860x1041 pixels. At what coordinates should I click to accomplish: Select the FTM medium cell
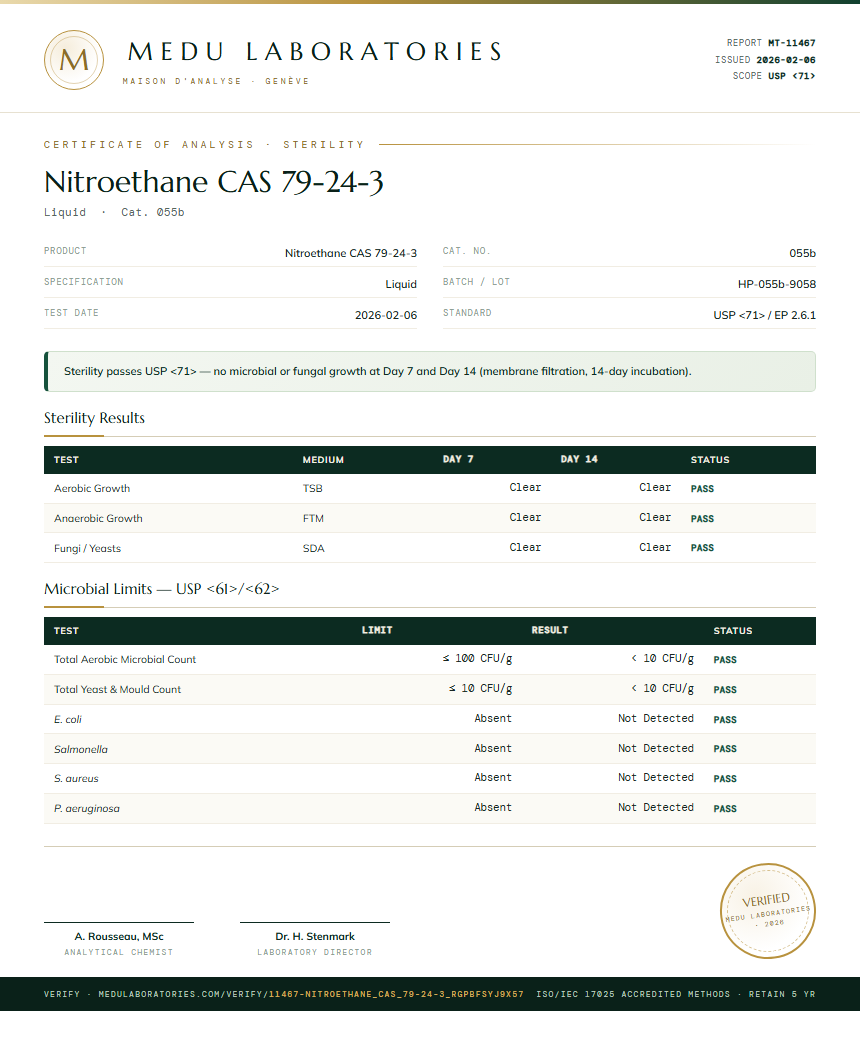313,519
